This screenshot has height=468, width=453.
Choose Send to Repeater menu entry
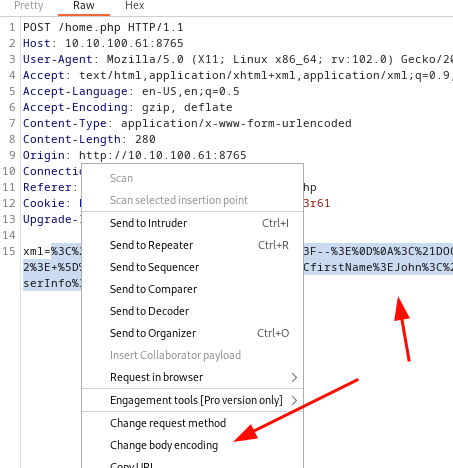click(x=192, y=245)
